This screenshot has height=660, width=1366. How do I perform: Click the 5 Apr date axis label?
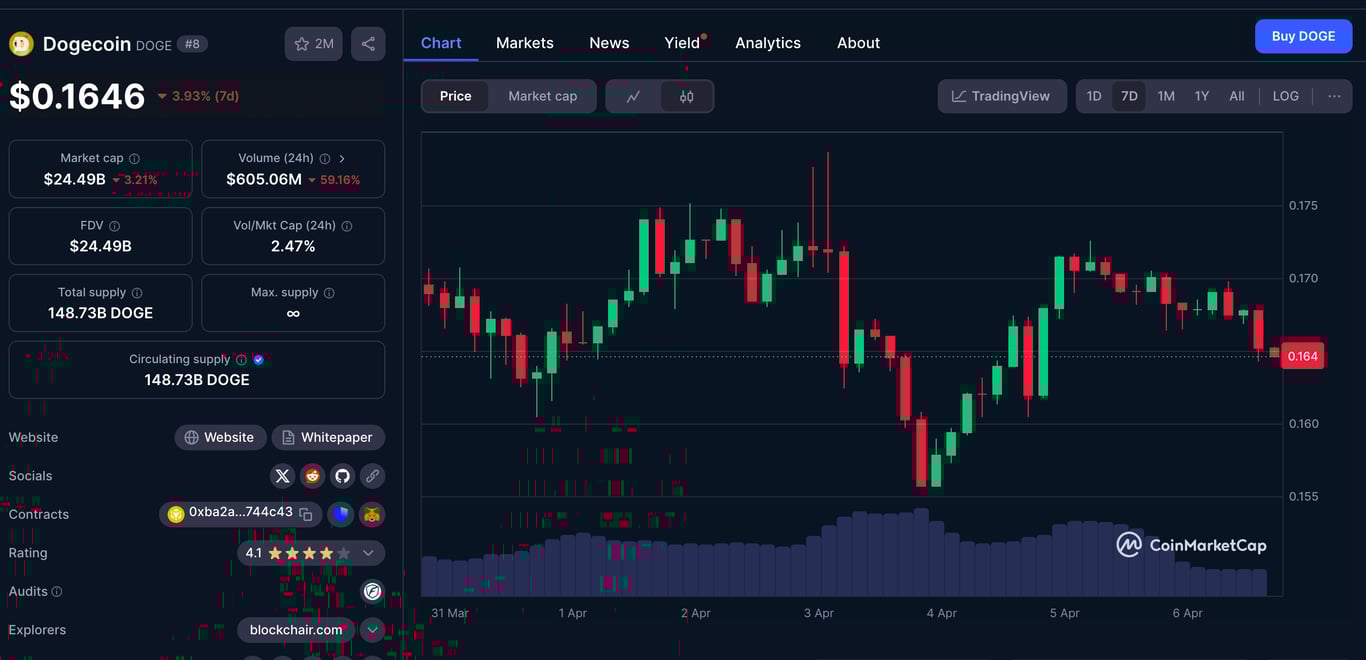tap(1064, 613)
